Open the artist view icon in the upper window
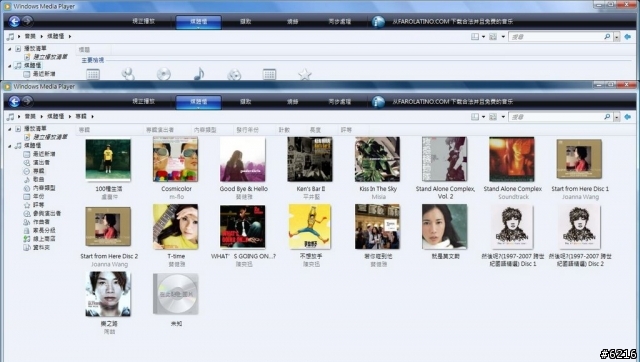640x362 pixels. [x=128, y=74]
